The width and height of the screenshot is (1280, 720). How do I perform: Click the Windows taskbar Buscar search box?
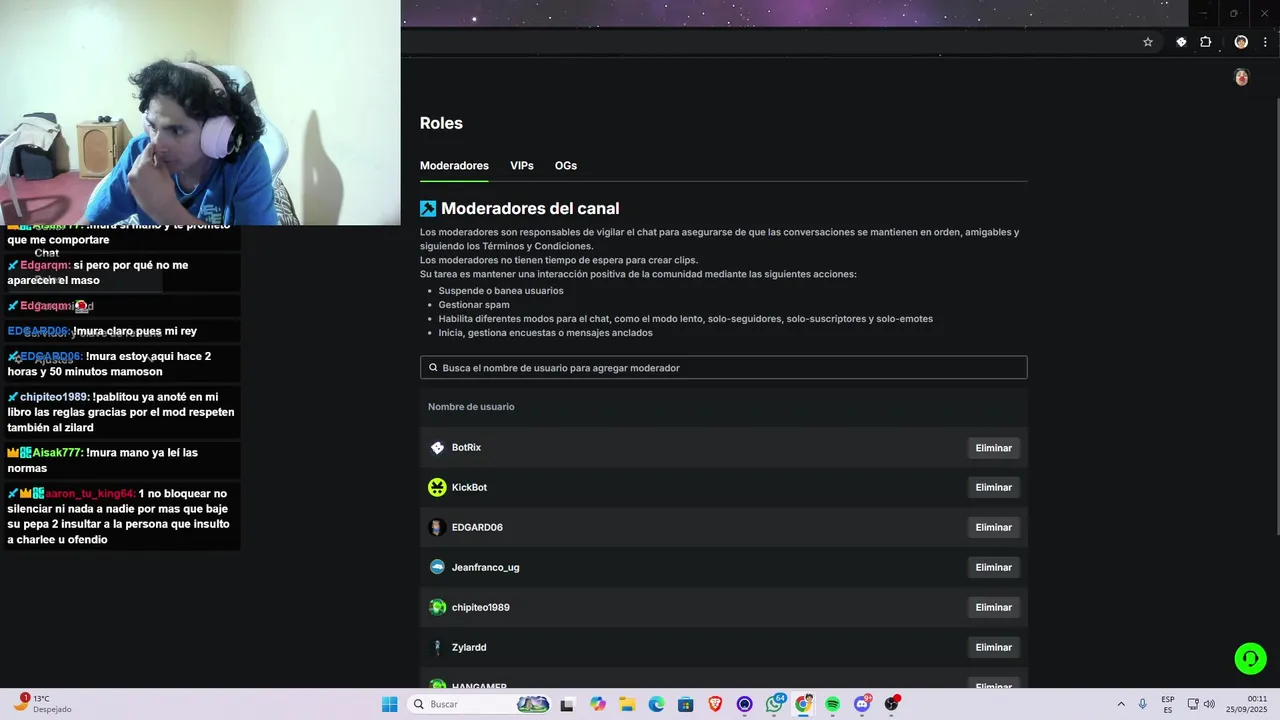(481, 704)
